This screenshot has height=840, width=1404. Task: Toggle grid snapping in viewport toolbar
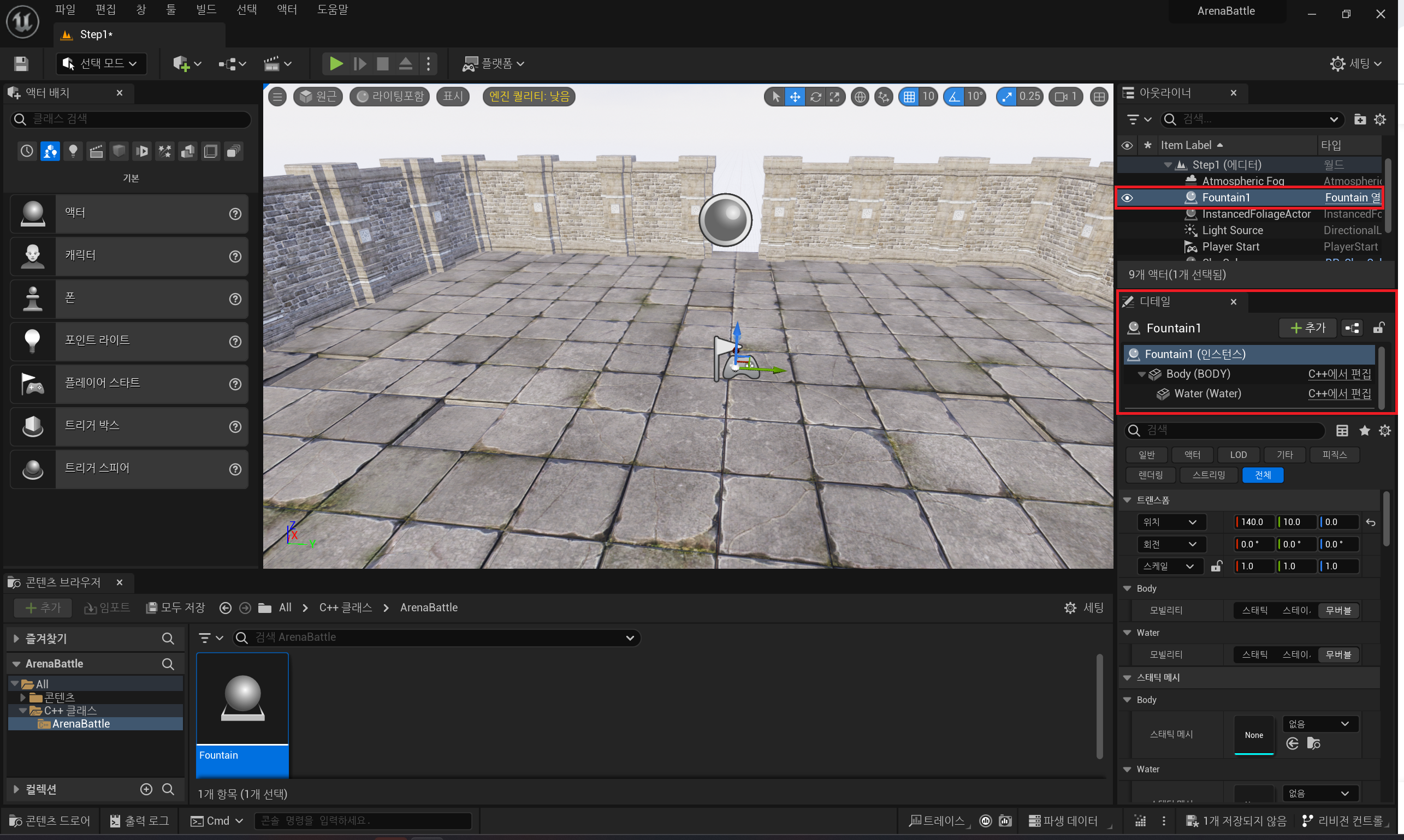[x=909, y=97]
